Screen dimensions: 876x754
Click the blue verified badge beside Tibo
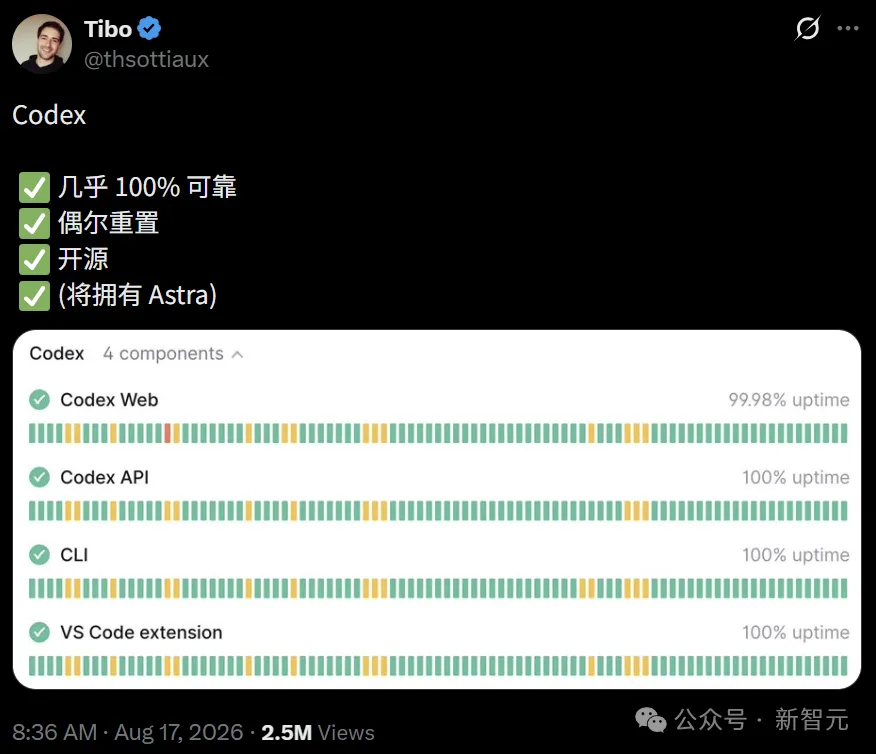(x=149, y=28)
